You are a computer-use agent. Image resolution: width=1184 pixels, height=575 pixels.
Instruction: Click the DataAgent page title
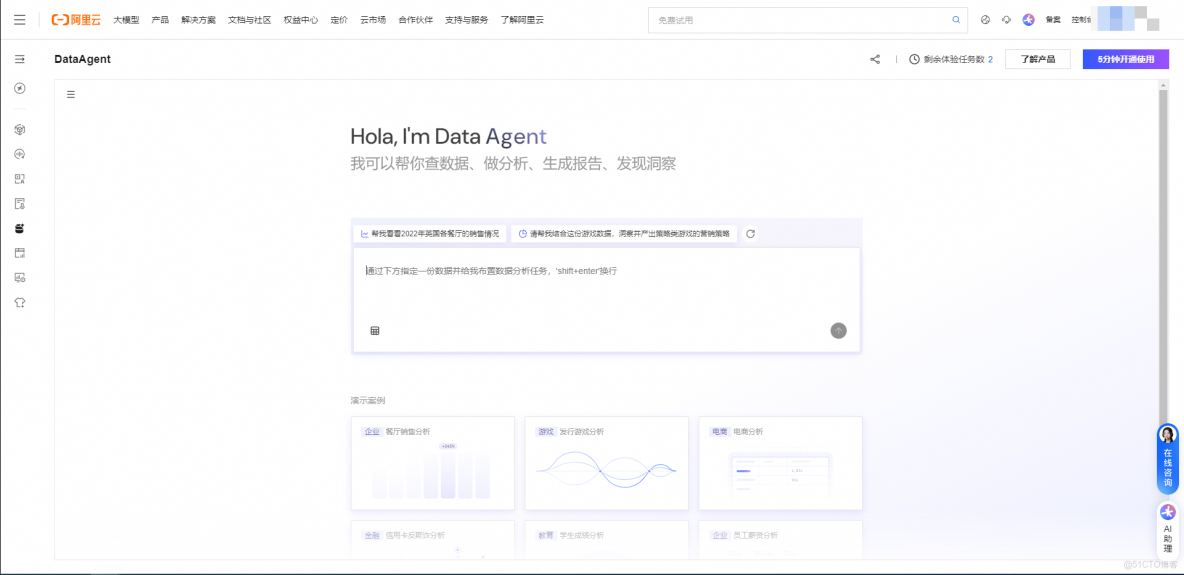click(x=82, y=59)
